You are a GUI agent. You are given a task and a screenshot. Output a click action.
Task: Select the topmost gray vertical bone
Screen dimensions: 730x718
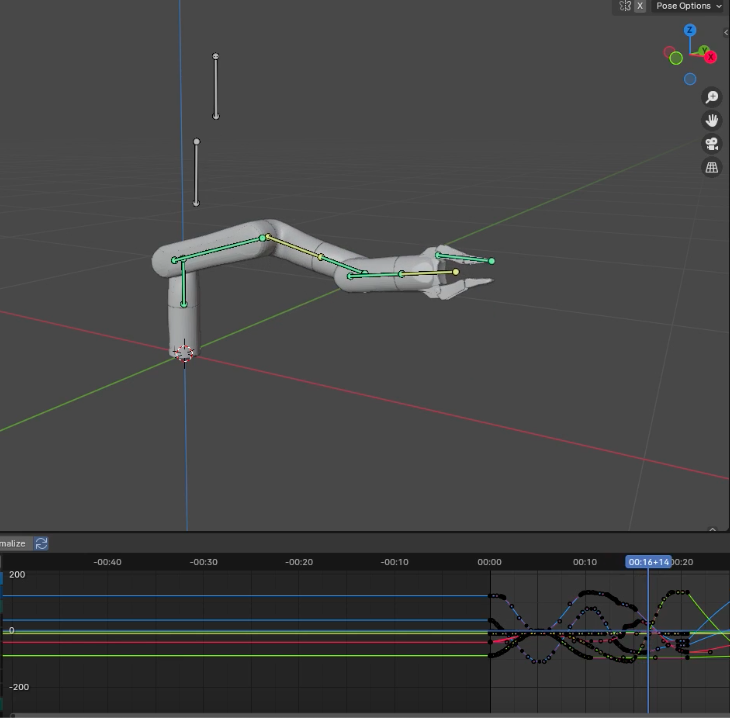216,86
